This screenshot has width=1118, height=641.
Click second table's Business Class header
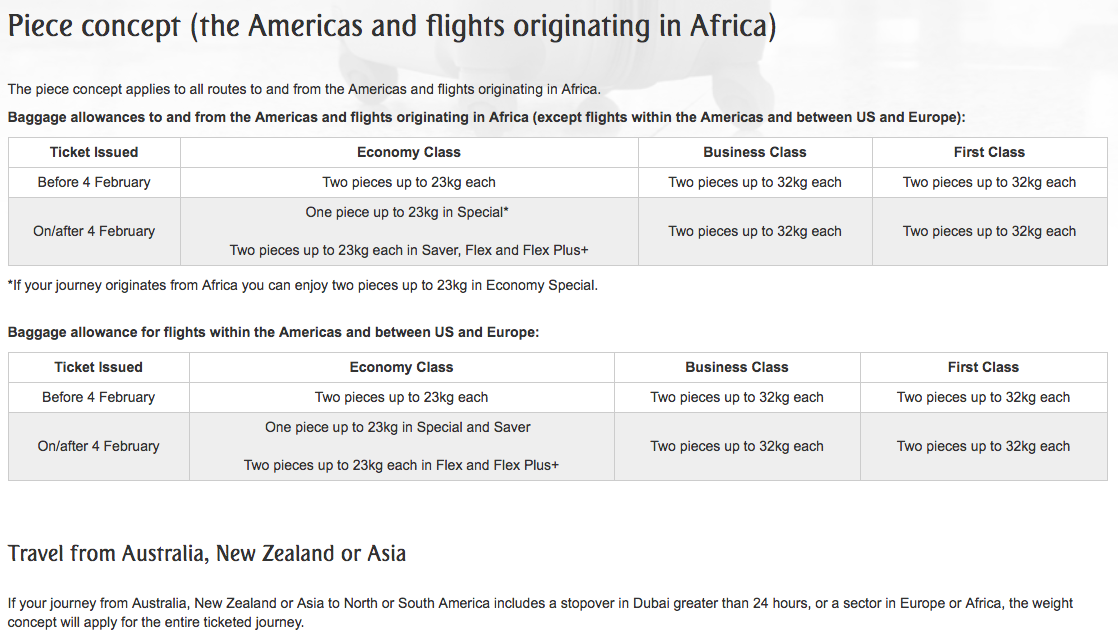click(737, 367)
